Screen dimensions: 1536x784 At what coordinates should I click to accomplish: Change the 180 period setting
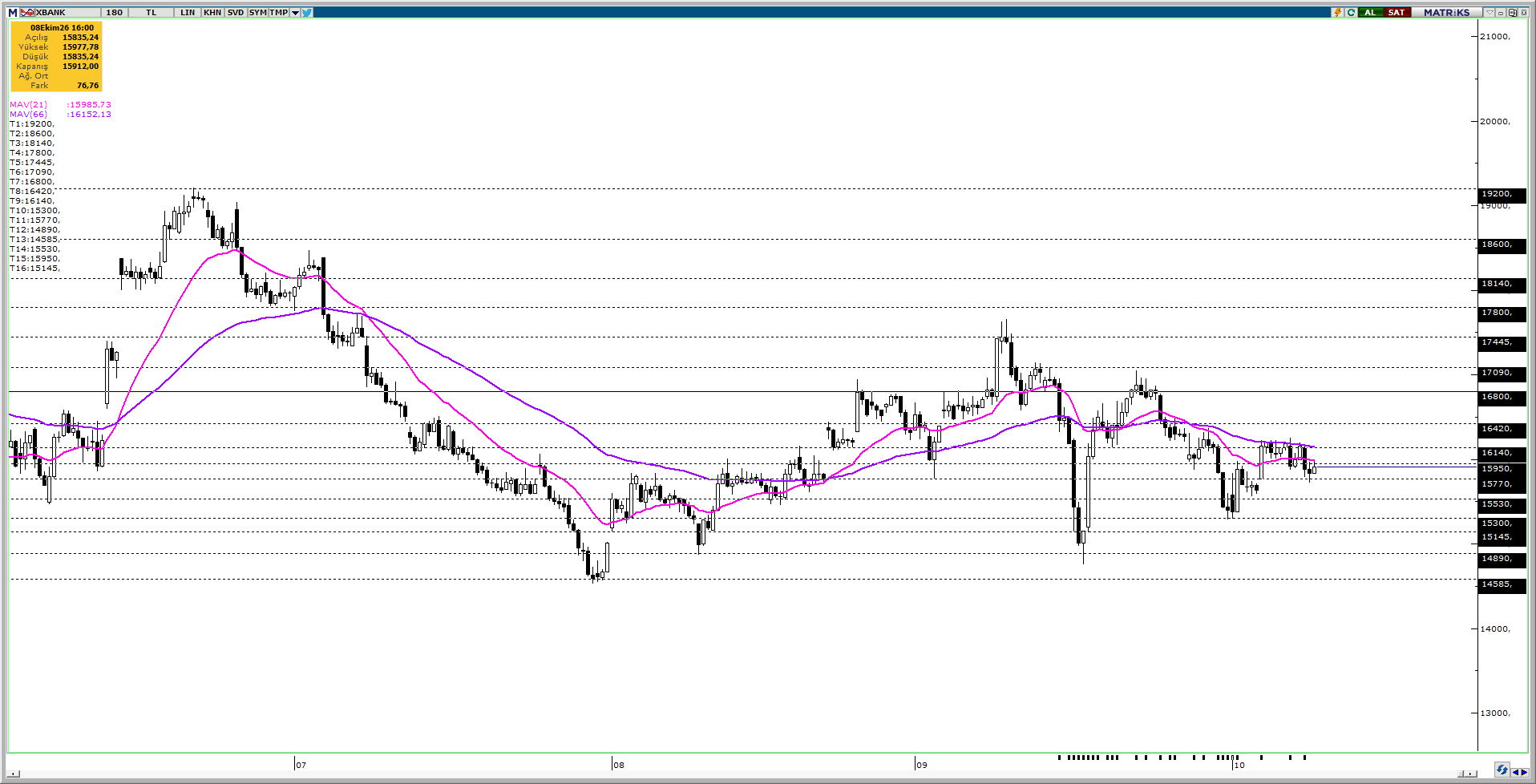click(115, 13)
